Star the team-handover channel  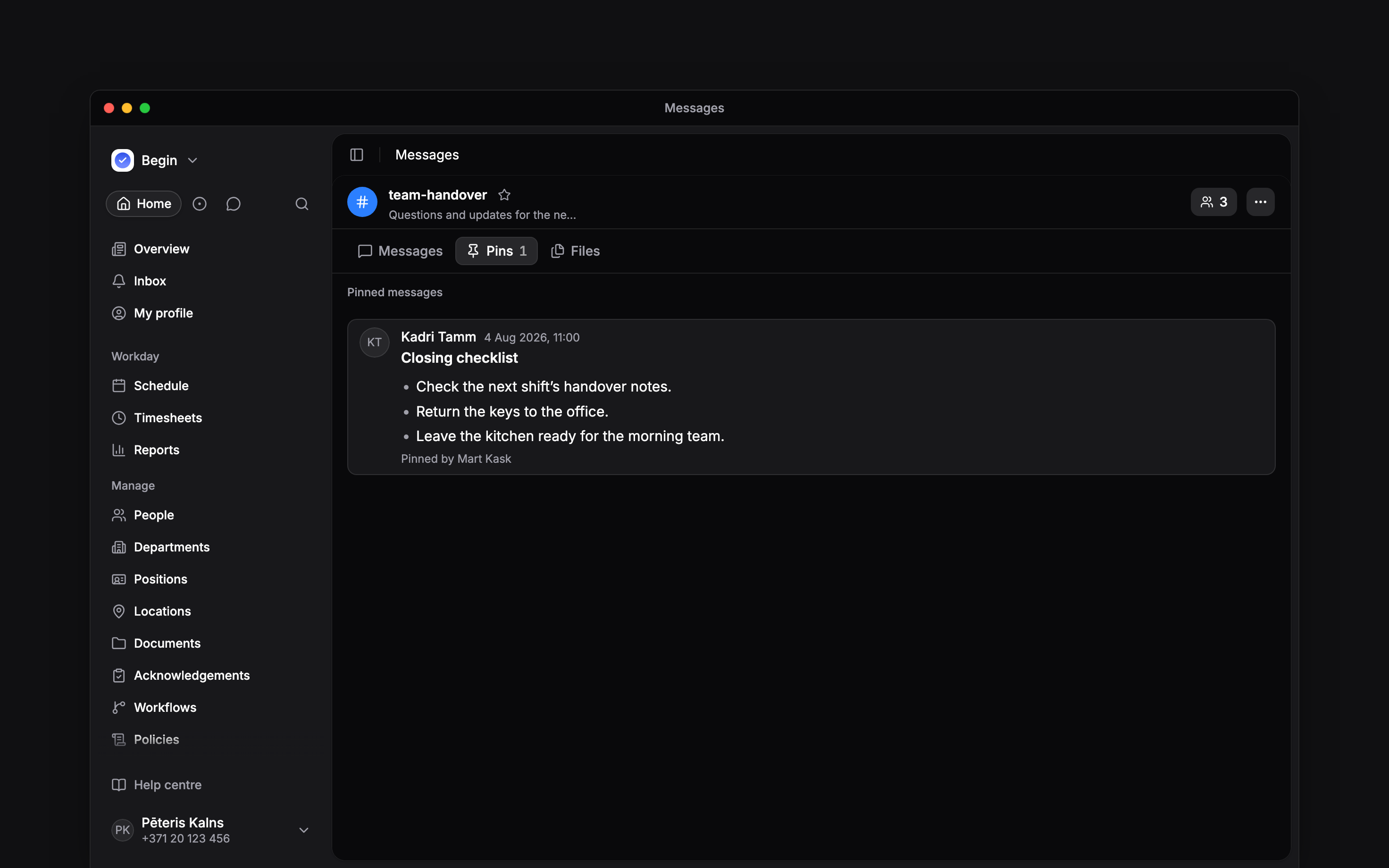(x=504, y=195)
